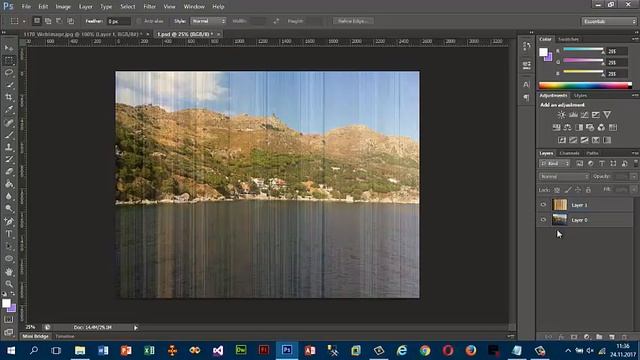Select the Move tool
This screenshot has width=640, height=360.
[9, 48]
